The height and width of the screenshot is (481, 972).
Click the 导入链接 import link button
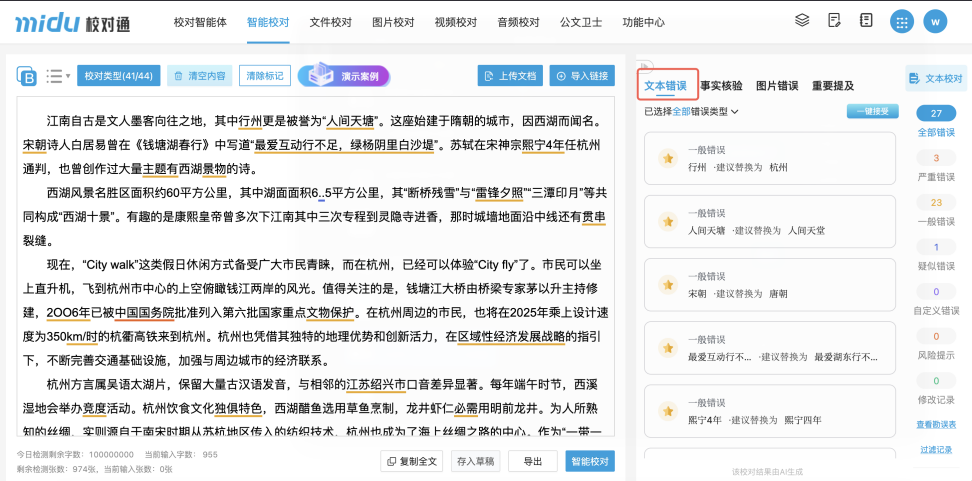coord(582,76)
